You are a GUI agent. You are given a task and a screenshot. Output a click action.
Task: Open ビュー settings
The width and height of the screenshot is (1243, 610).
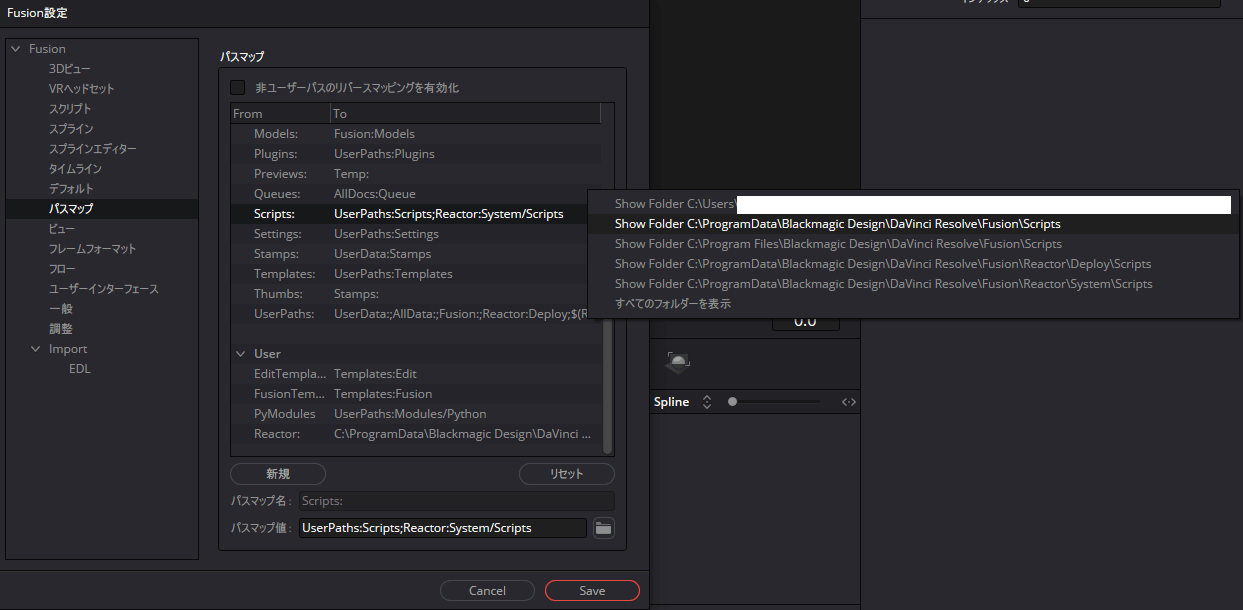(61, 229)
